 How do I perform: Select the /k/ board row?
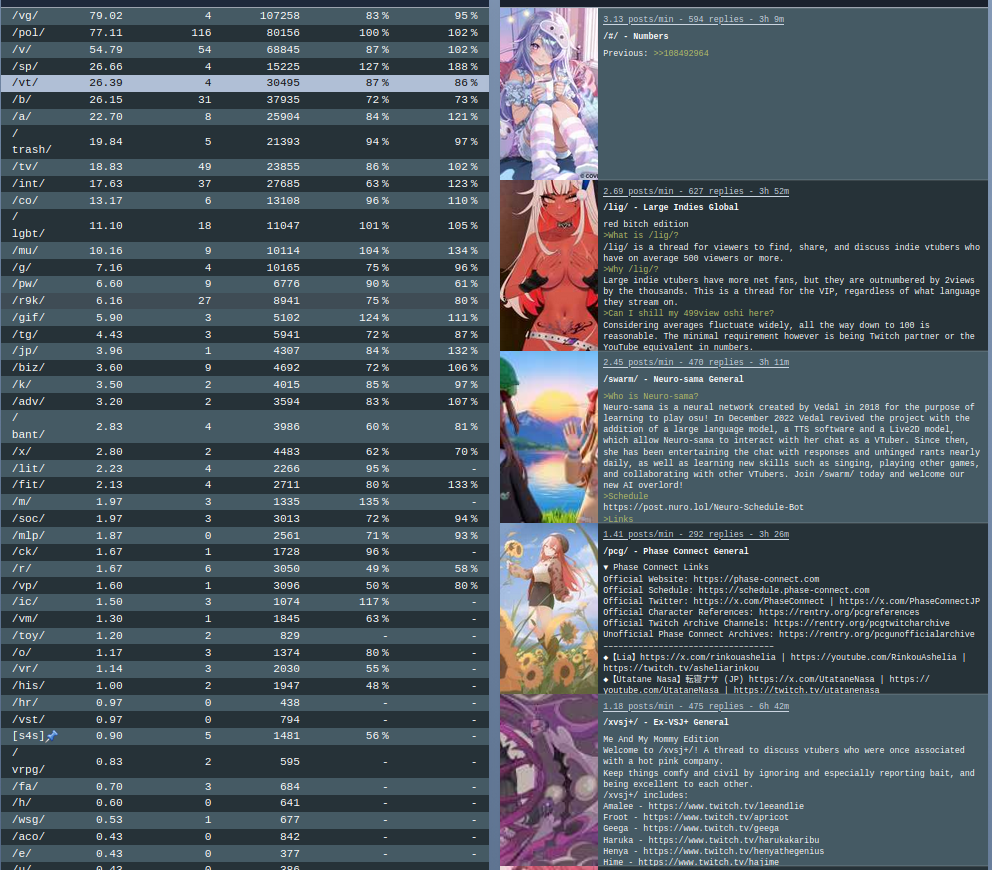tap(245, 385)
